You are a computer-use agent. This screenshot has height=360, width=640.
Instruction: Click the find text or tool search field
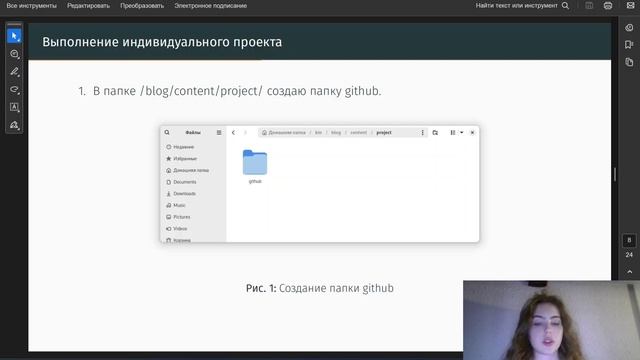(516, 6)
